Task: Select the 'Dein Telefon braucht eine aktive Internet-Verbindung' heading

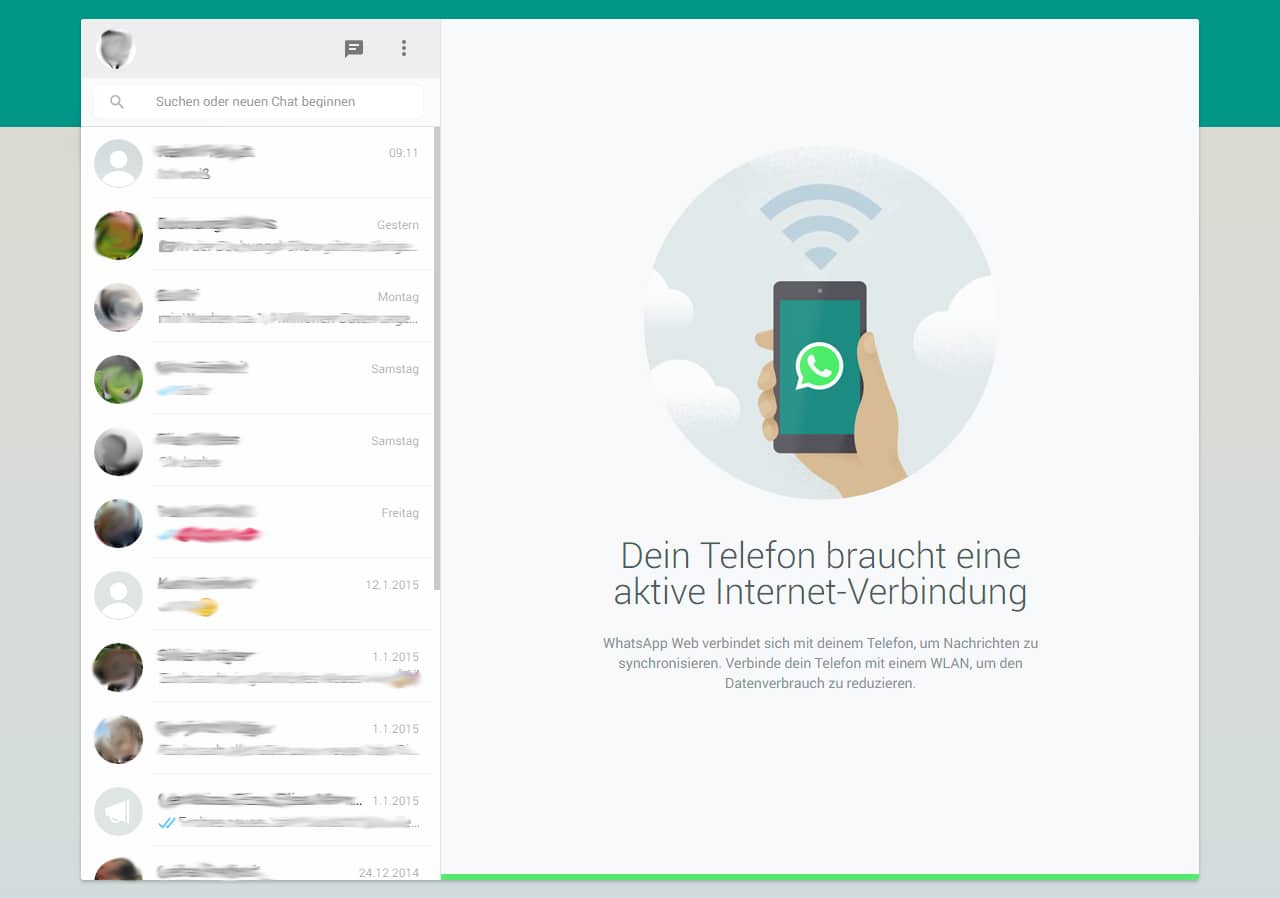Action: click(820, 573)
